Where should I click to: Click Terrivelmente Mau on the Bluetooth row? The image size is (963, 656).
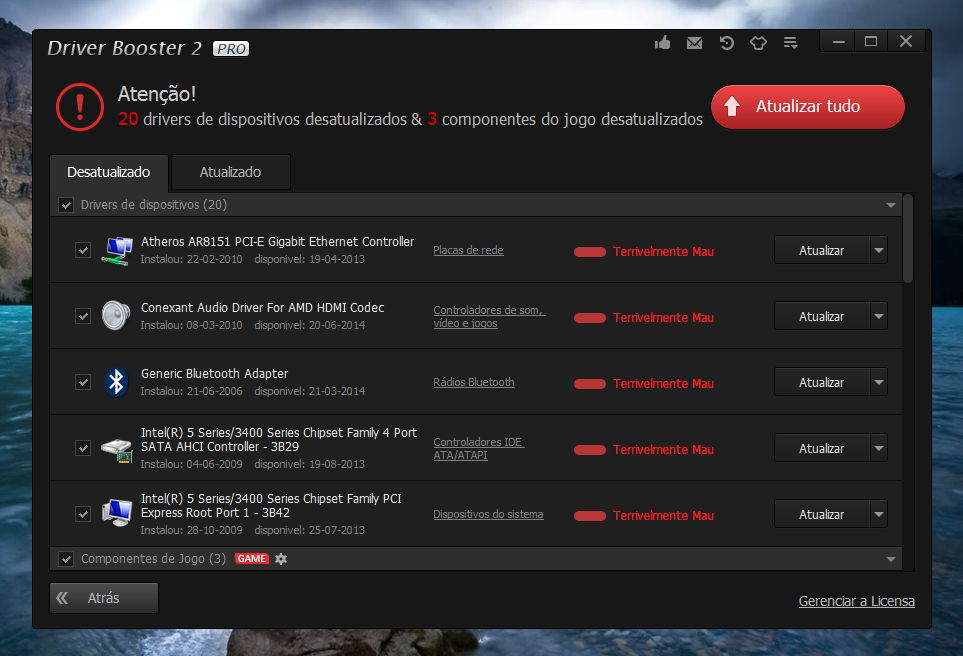tap(663, 384)
